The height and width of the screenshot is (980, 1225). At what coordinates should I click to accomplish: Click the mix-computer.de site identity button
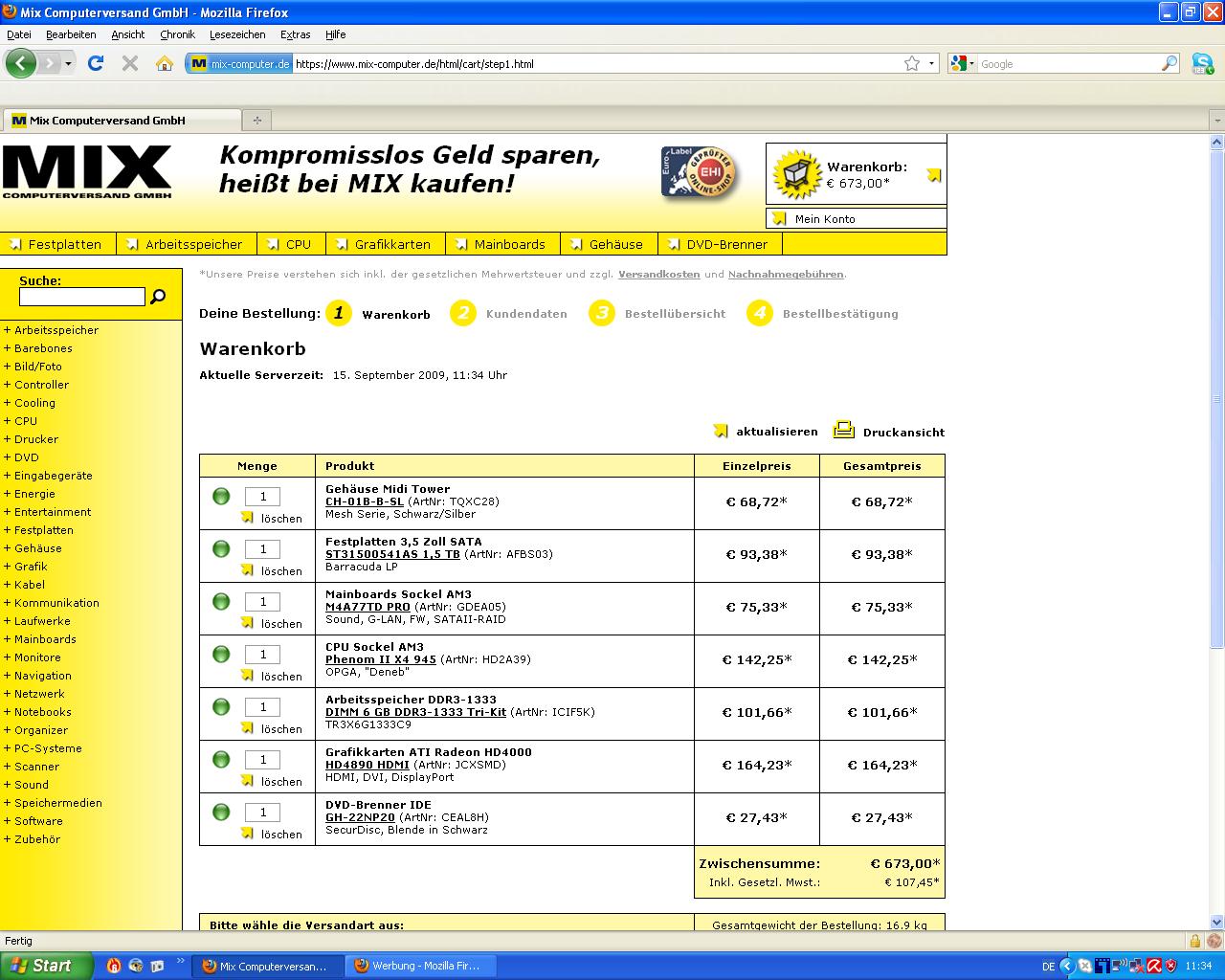[x=239, y=63]
